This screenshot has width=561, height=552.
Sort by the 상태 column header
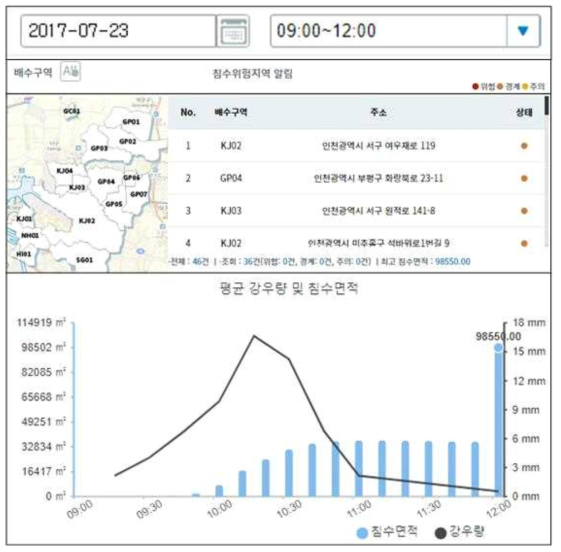point(524,112)
